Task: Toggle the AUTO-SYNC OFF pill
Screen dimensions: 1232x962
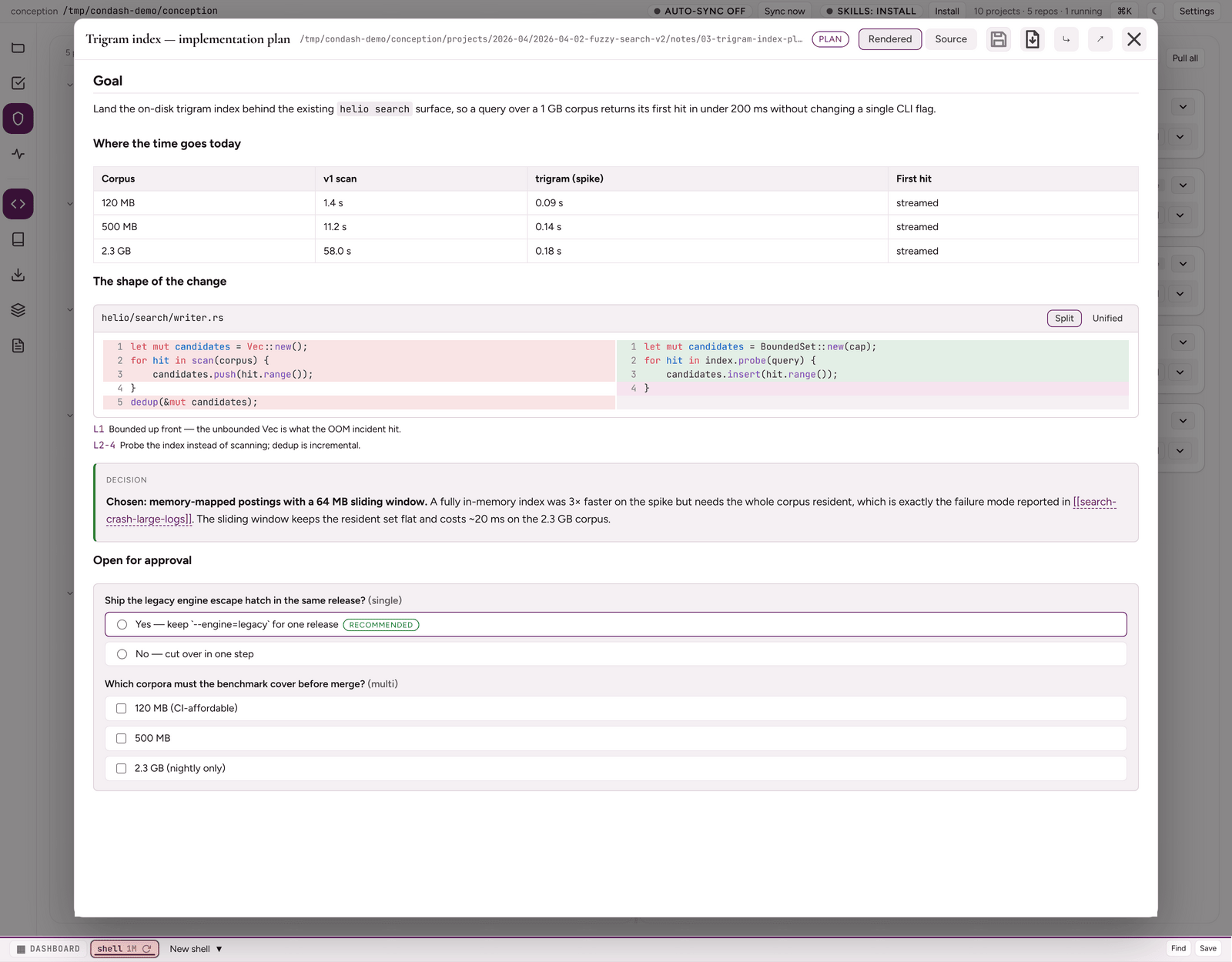Action: (x=699, y=11)
